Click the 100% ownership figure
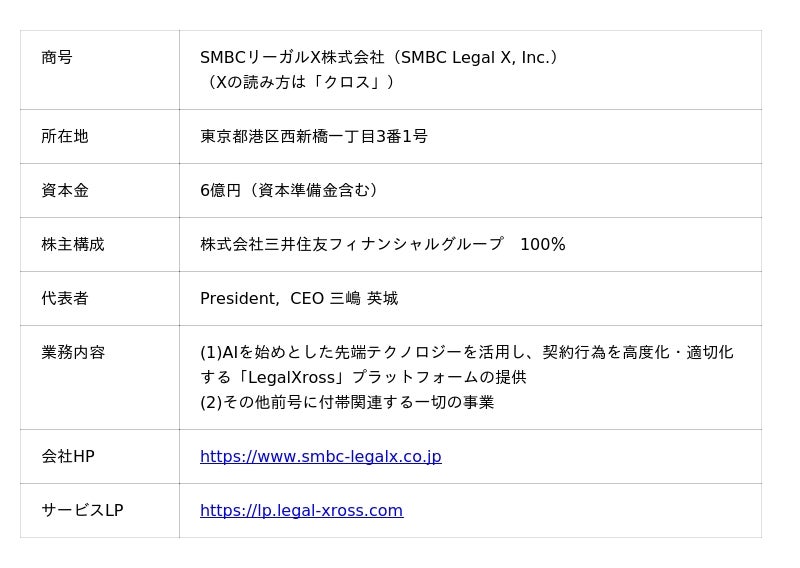This screenshot has width=800, height=568. pos(543,245)
